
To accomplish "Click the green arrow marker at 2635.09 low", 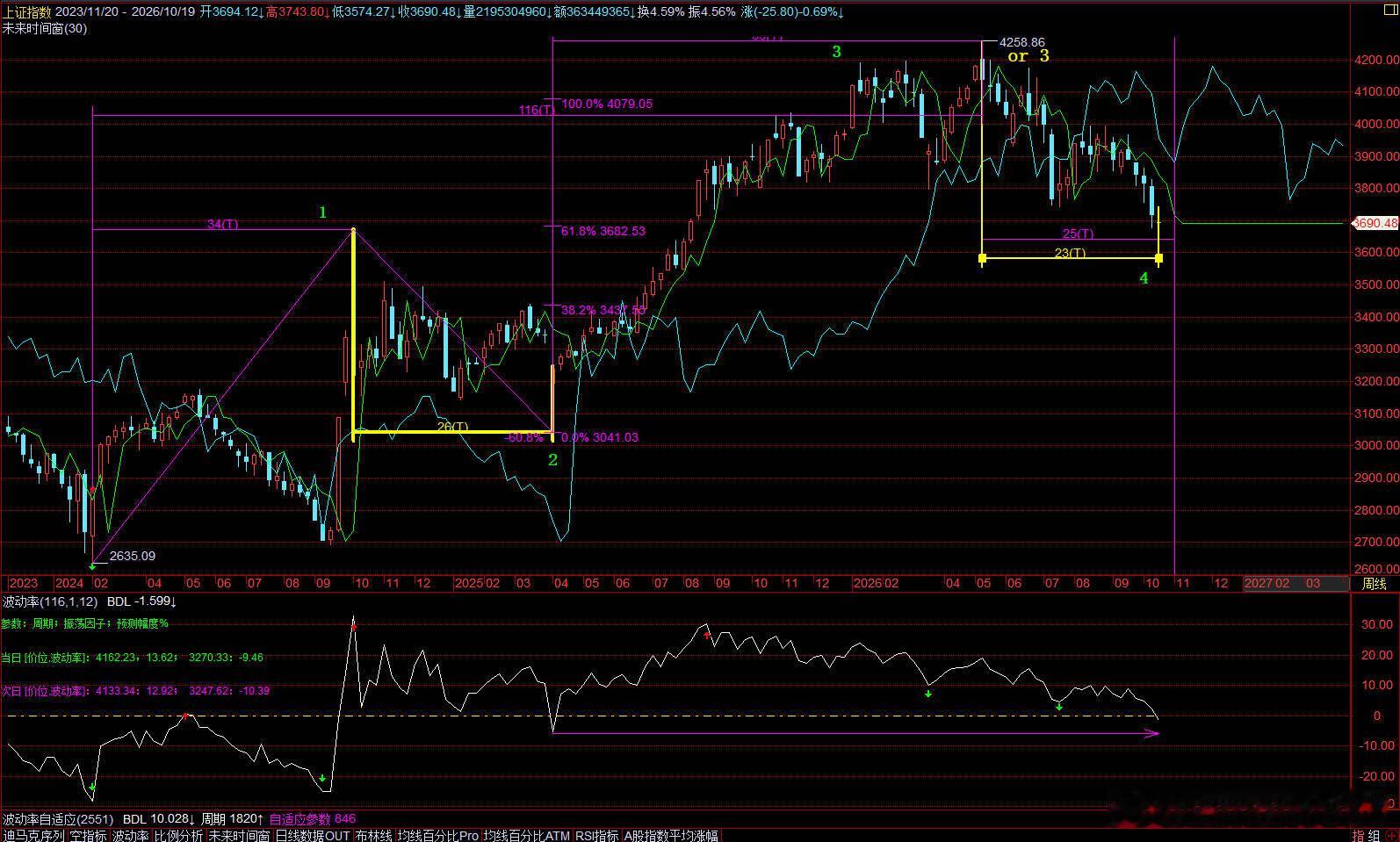I will coord(92,567).
